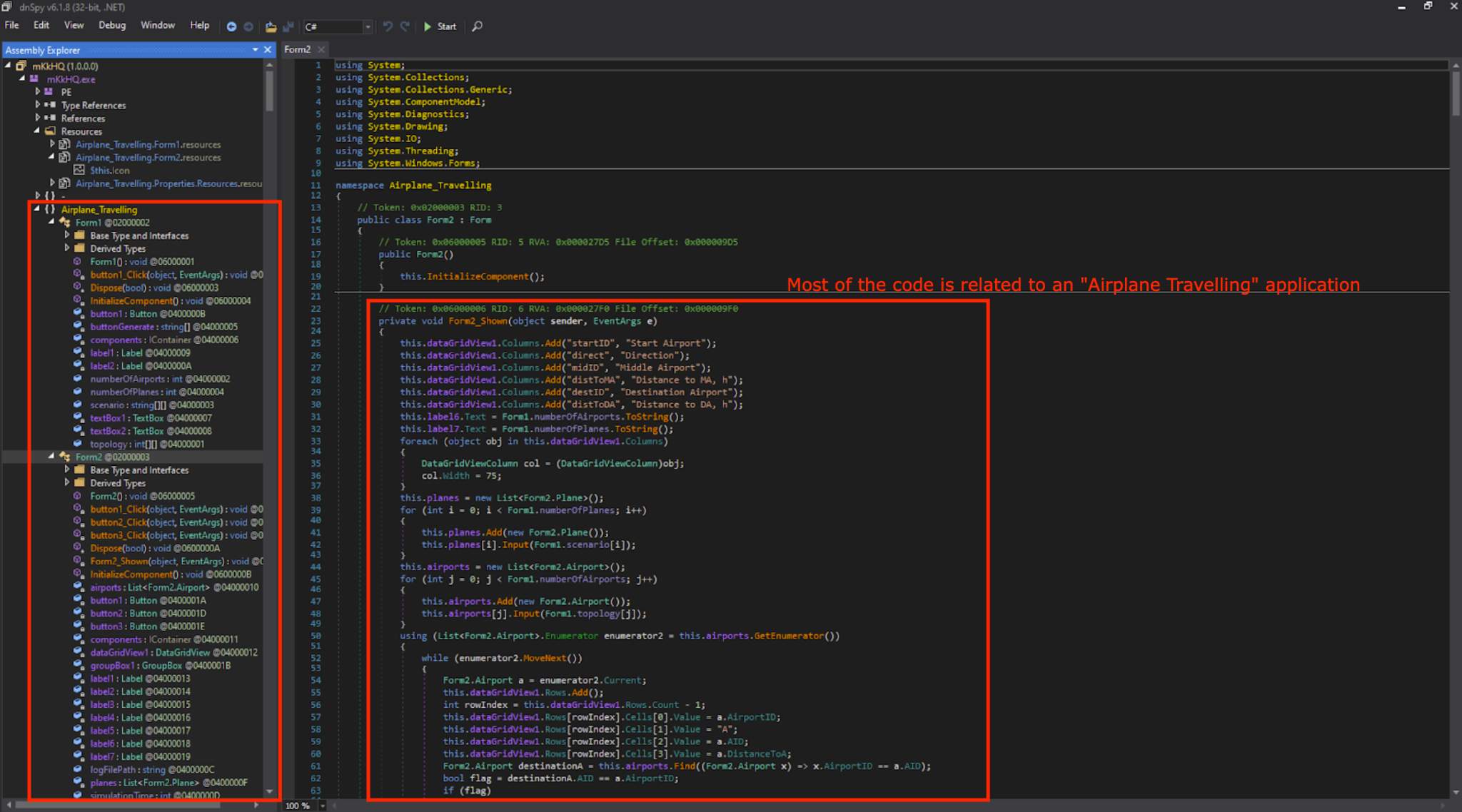Click the Navigate Forward arrow icon
The height and width of the screenshot is (812, 1462).
248,26
